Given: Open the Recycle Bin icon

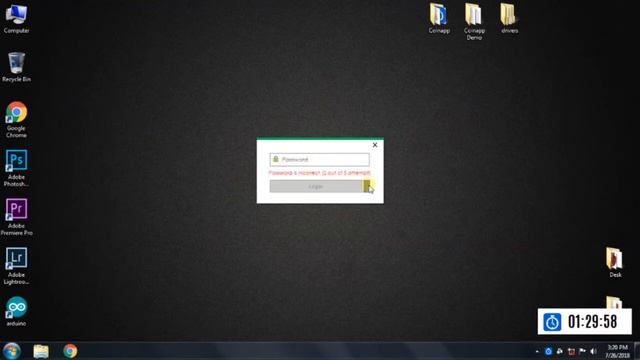Looking at the screenshot, I should coord(16,67).
